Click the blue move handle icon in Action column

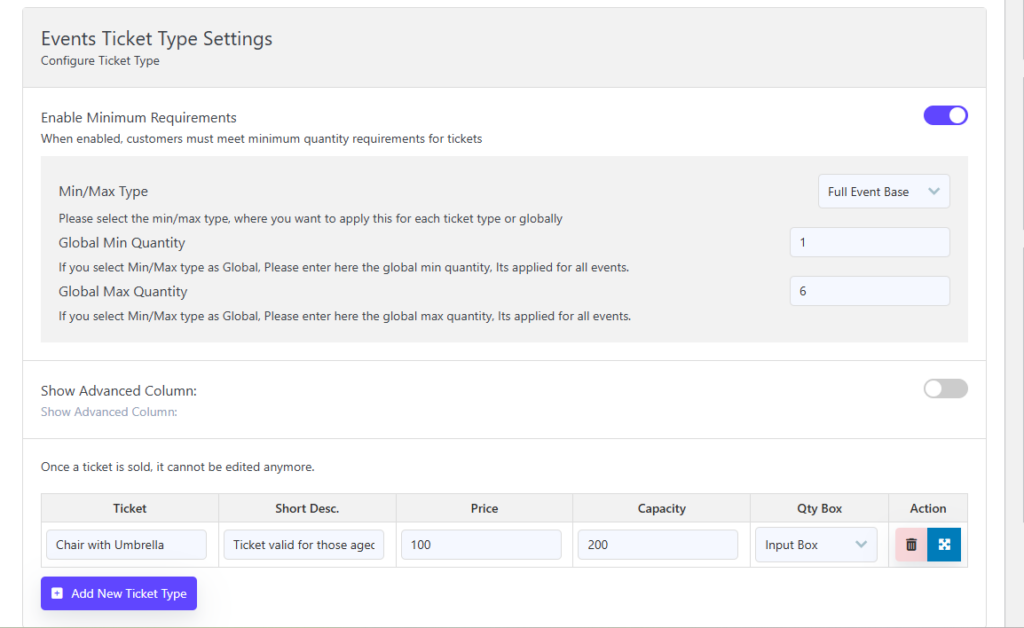[x=944, y=544]
